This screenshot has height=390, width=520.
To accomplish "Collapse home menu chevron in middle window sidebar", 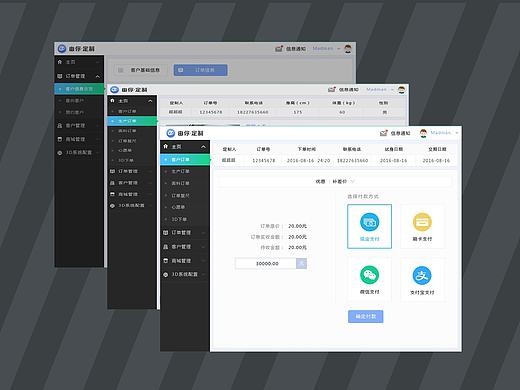I will 150,101.
